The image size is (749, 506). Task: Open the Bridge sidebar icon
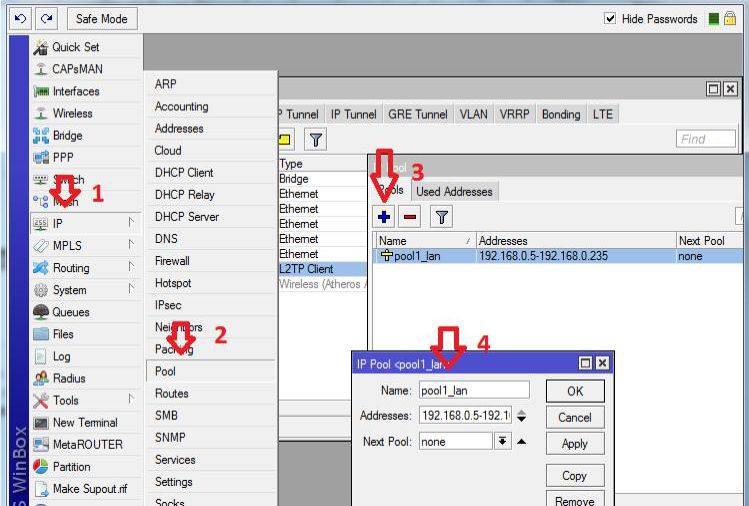coord(41,135)
